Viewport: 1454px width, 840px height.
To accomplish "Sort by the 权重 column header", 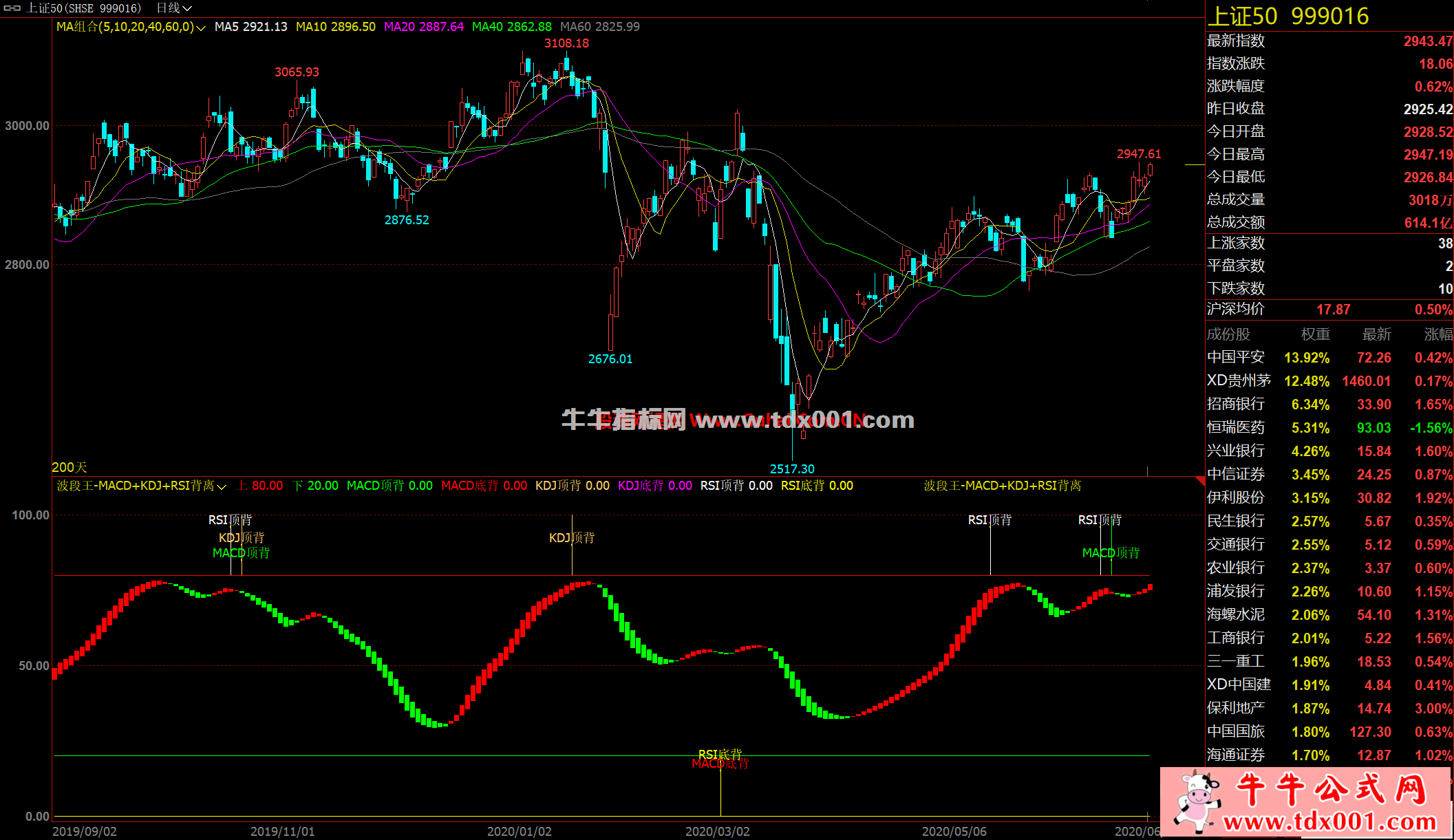I will point(1316,335).
